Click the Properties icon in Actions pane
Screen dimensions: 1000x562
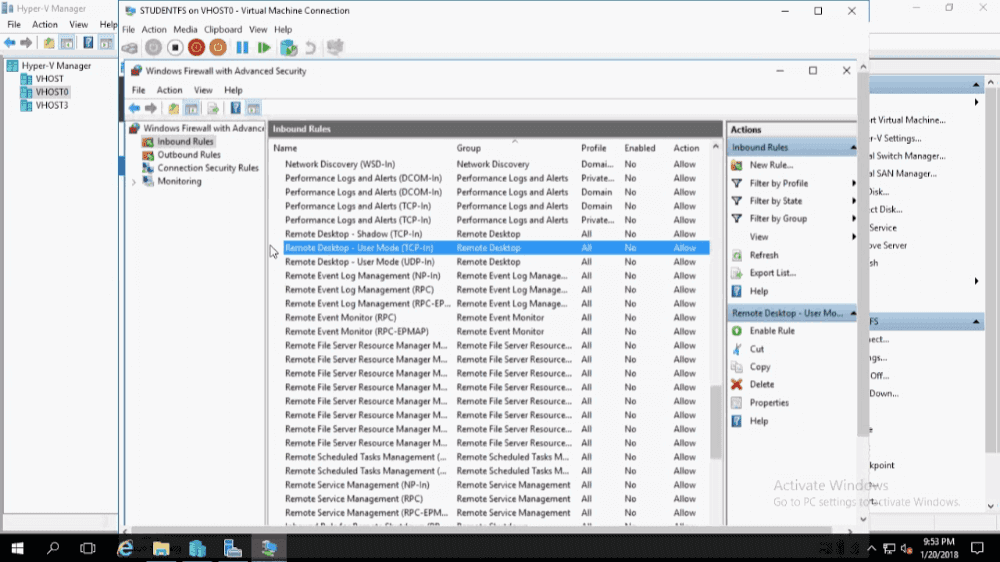pos(737,403)
